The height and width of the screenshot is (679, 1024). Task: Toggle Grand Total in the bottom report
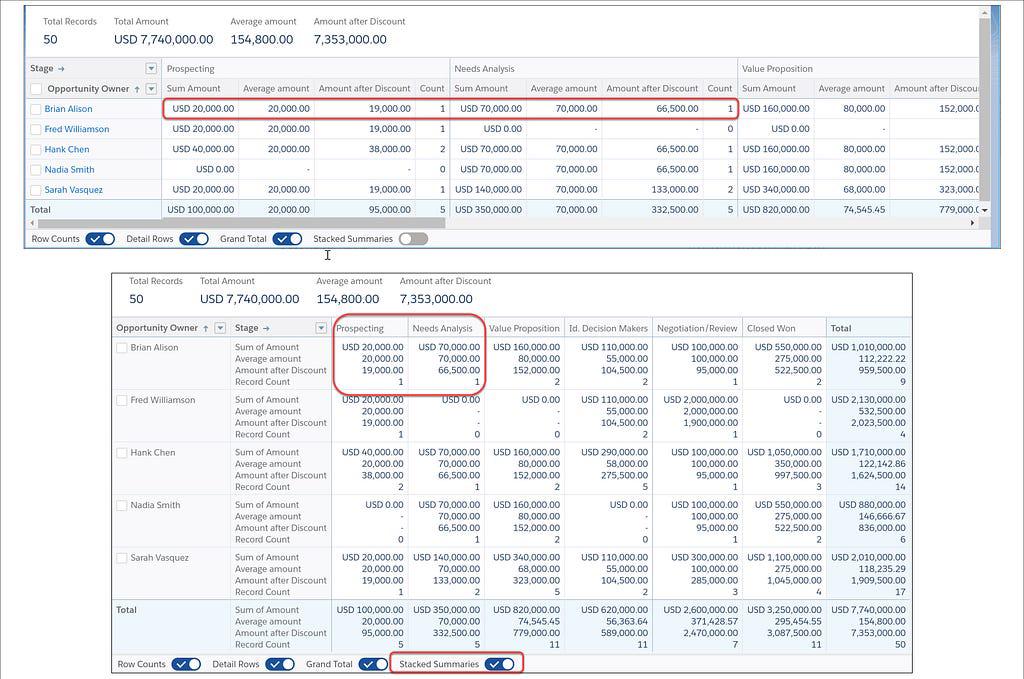click(x=373, y=664)
